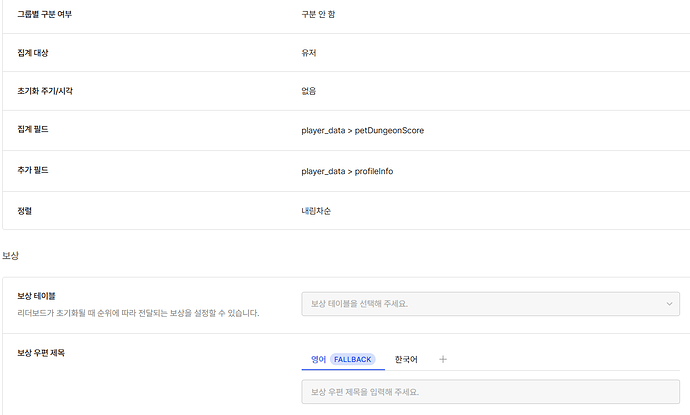The image size is (690, 415).
Task: Click the 정렬 label
Action: [x=24, y=211]
